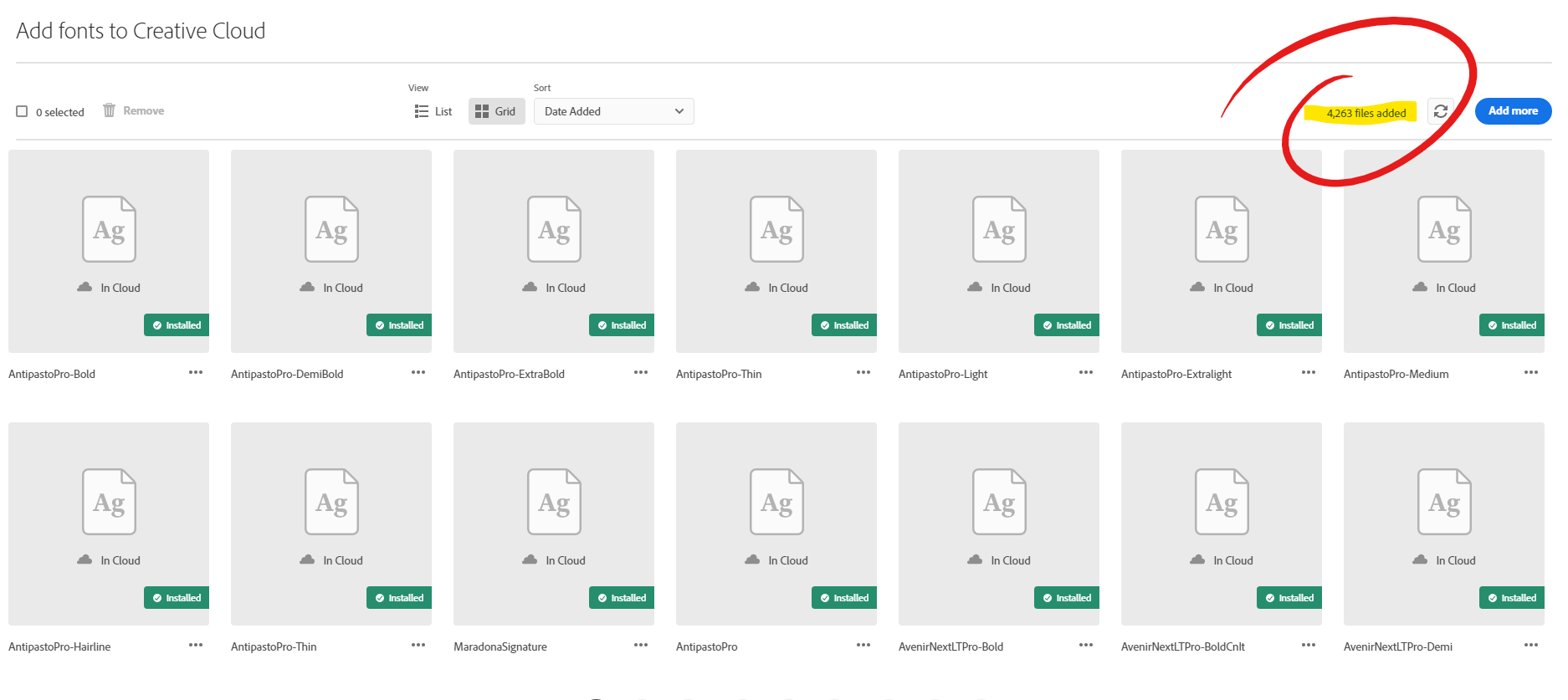Click the font name 'MaradonaSignature'
1568x700 pixels.
point(500,646)
